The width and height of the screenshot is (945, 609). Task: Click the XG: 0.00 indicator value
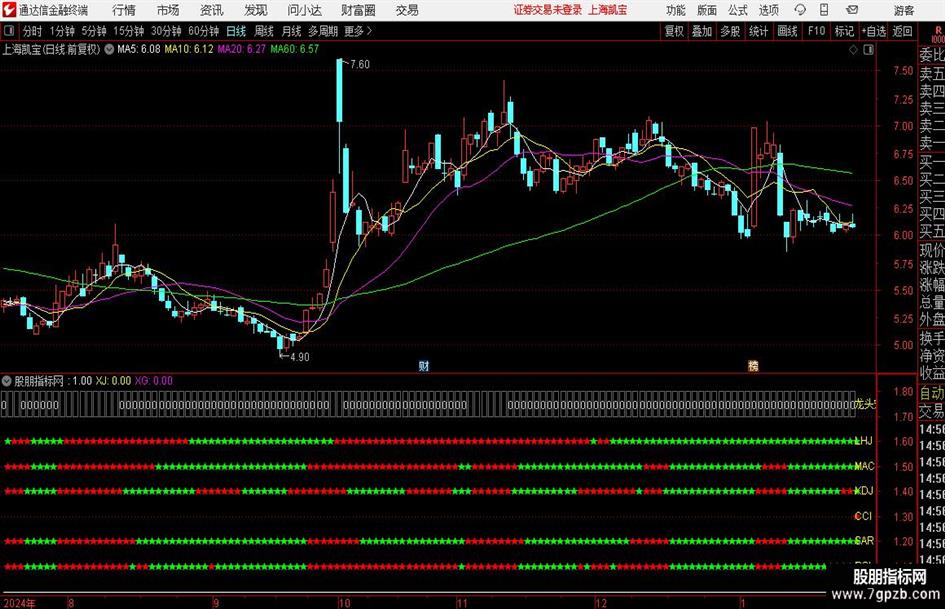[x=154, y=381]
